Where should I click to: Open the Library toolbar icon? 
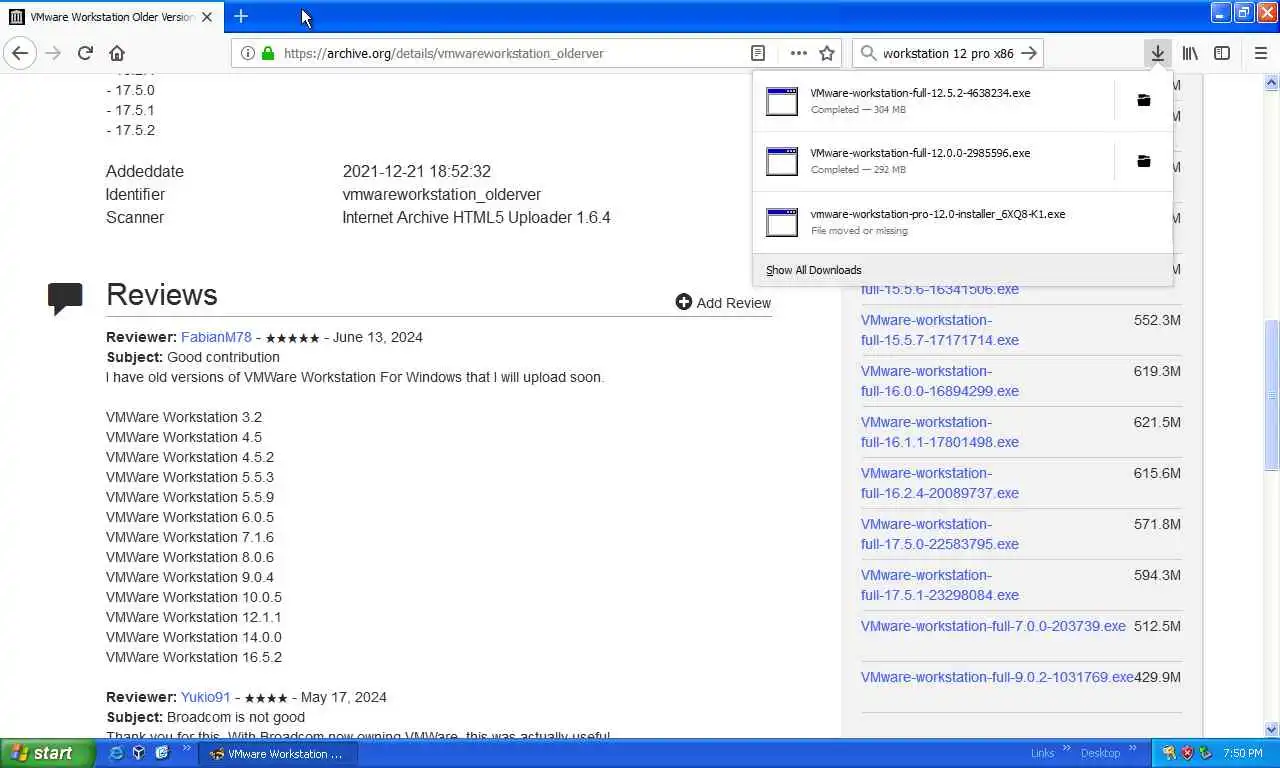click(x=1190, y=53)
